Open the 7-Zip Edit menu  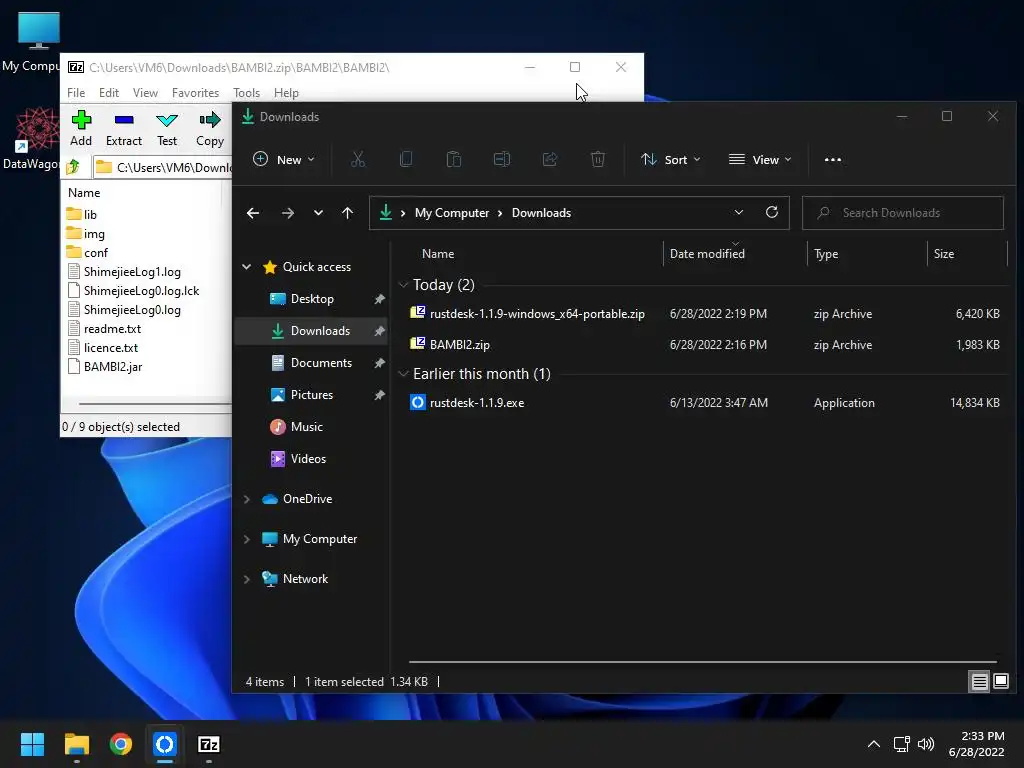[x=109, y=93]
